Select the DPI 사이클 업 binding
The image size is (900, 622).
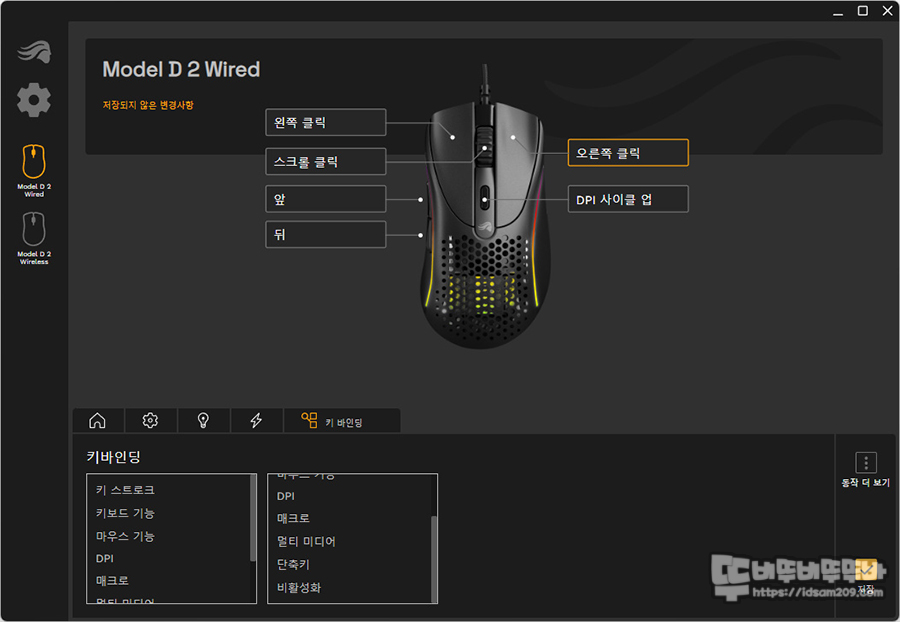(x=628, y=199)
